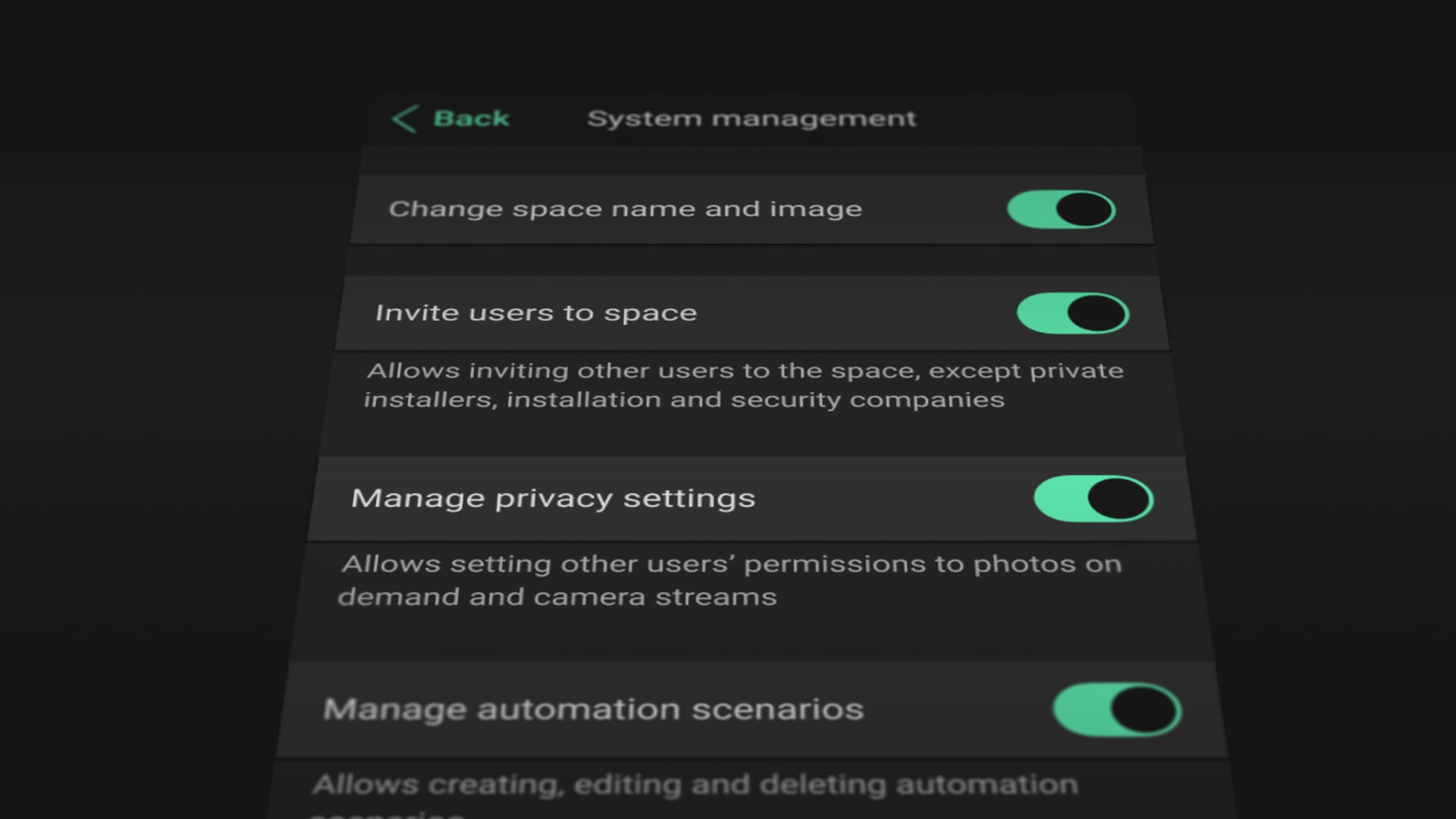Click the green back chevron arrow
Screen dimensions: 1456x819
coord(406,118)
